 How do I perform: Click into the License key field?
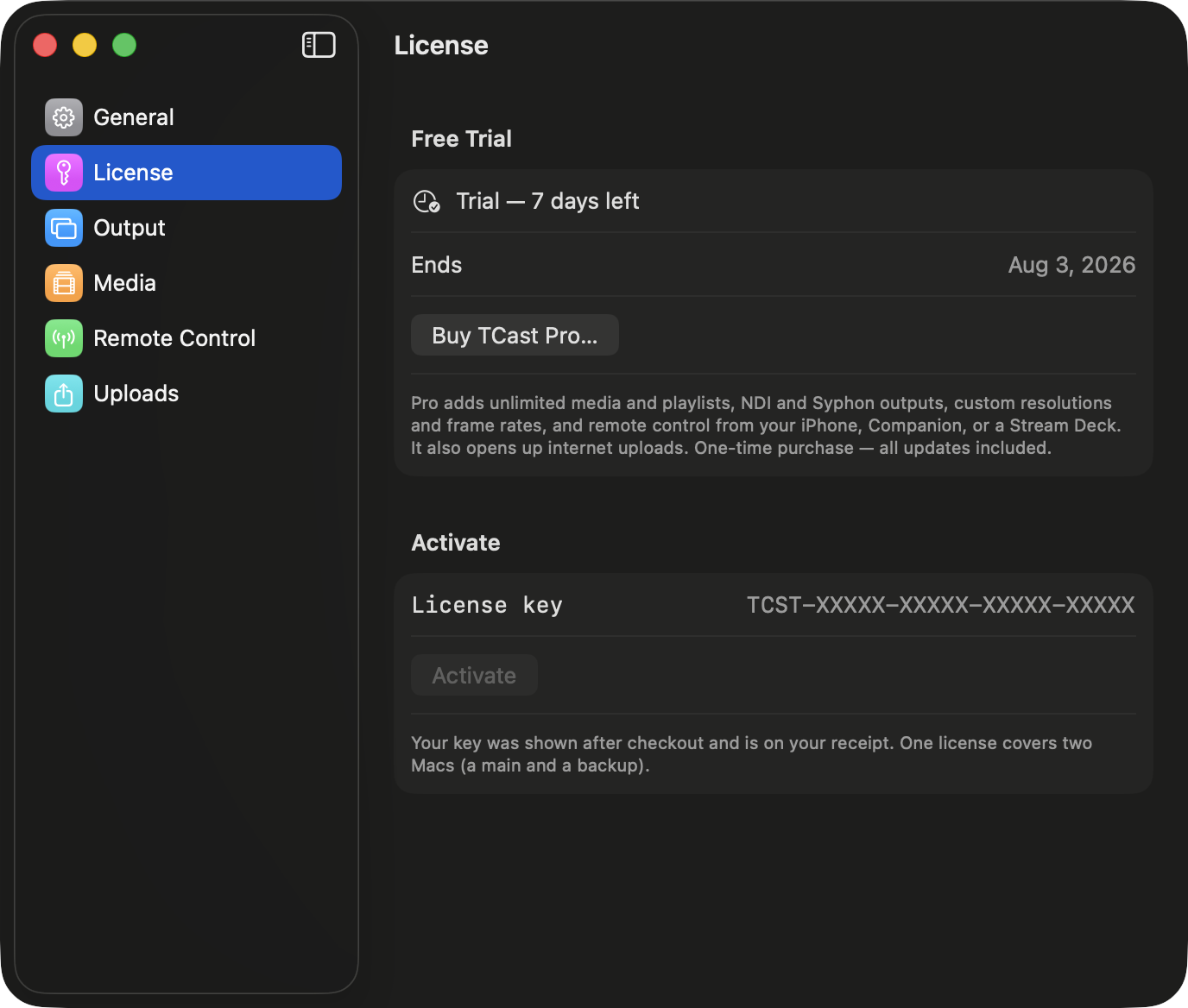(940, 605)
